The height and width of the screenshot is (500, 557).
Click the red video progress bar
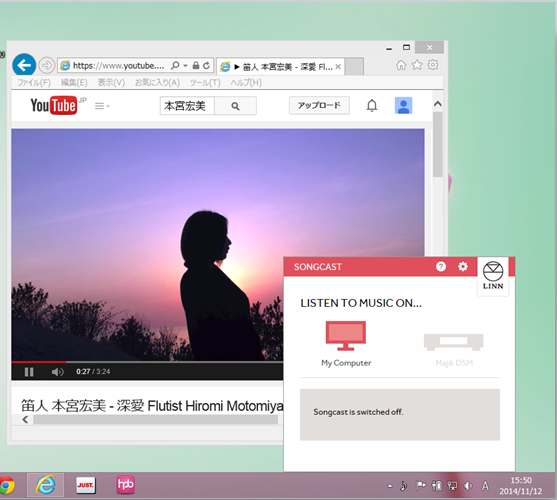(x=39, y=362)
